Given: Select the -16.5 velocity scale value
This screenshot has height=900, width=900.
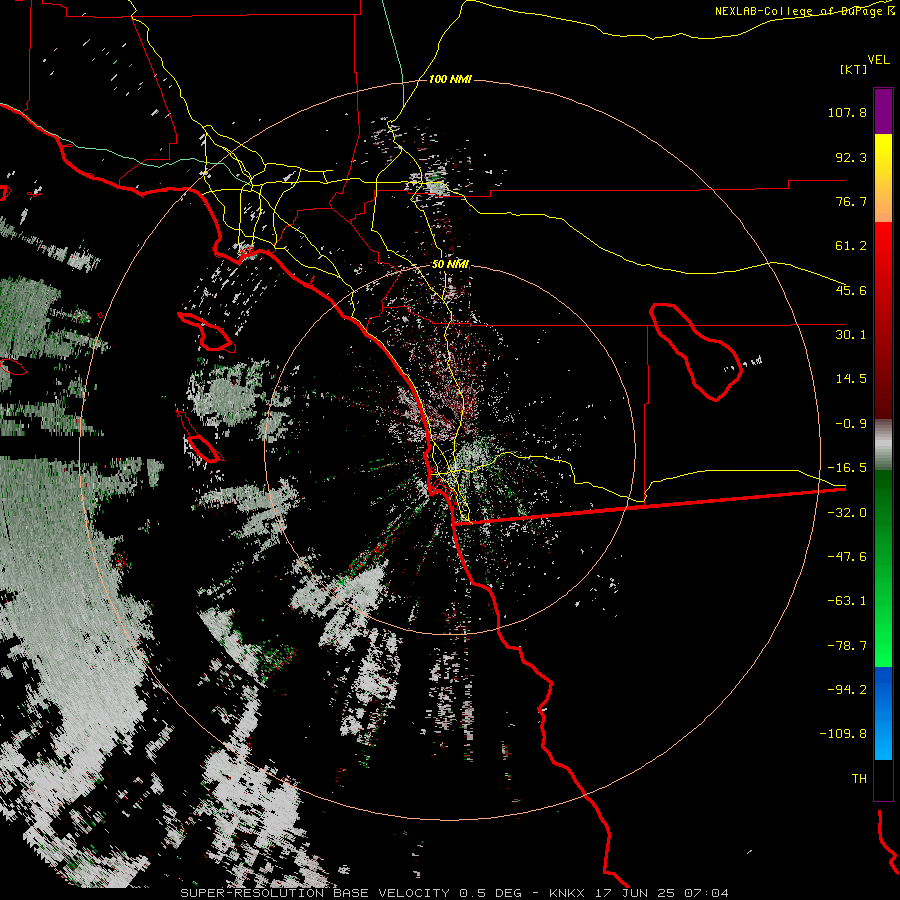Looking at the screenshot, I should click(847, 468).
